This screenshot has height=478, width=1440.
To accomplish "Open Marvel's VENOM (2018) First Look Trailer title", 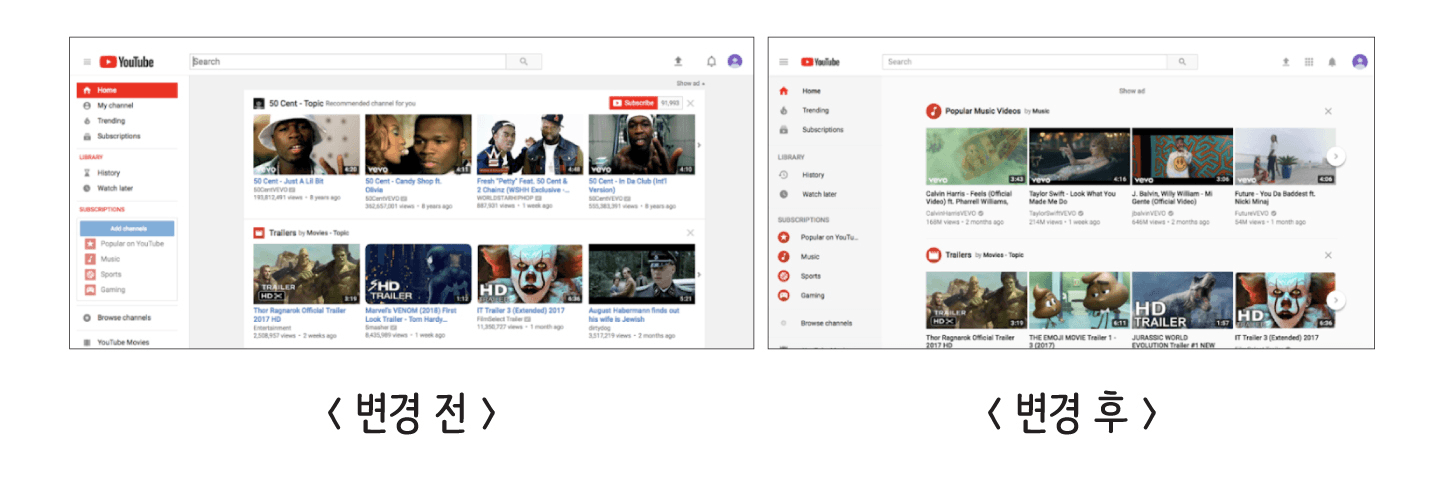I will point(412,315).
